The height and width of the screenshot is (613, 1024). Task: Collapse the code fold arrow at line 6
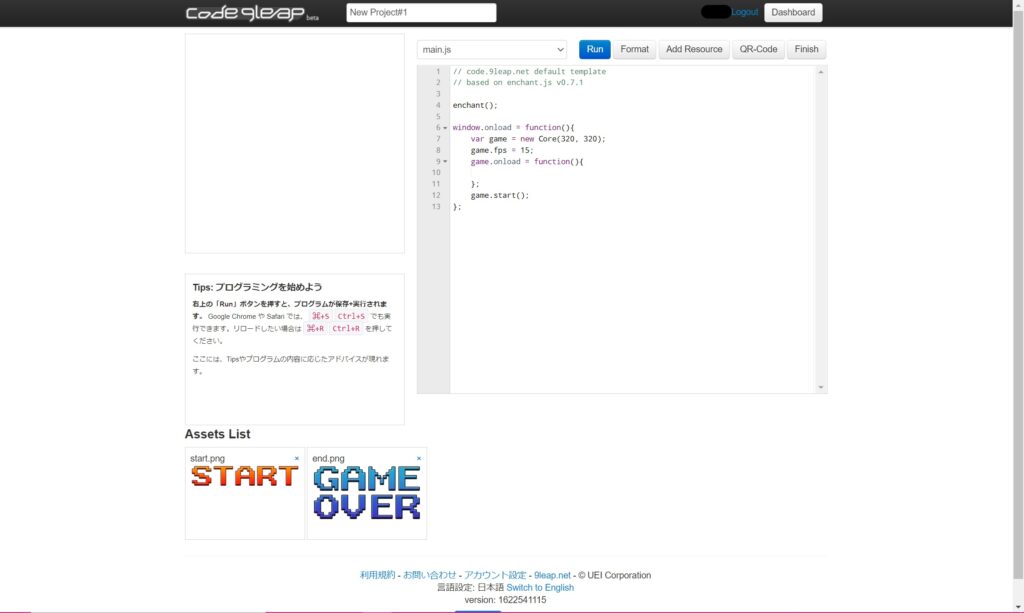pos(445,128)
